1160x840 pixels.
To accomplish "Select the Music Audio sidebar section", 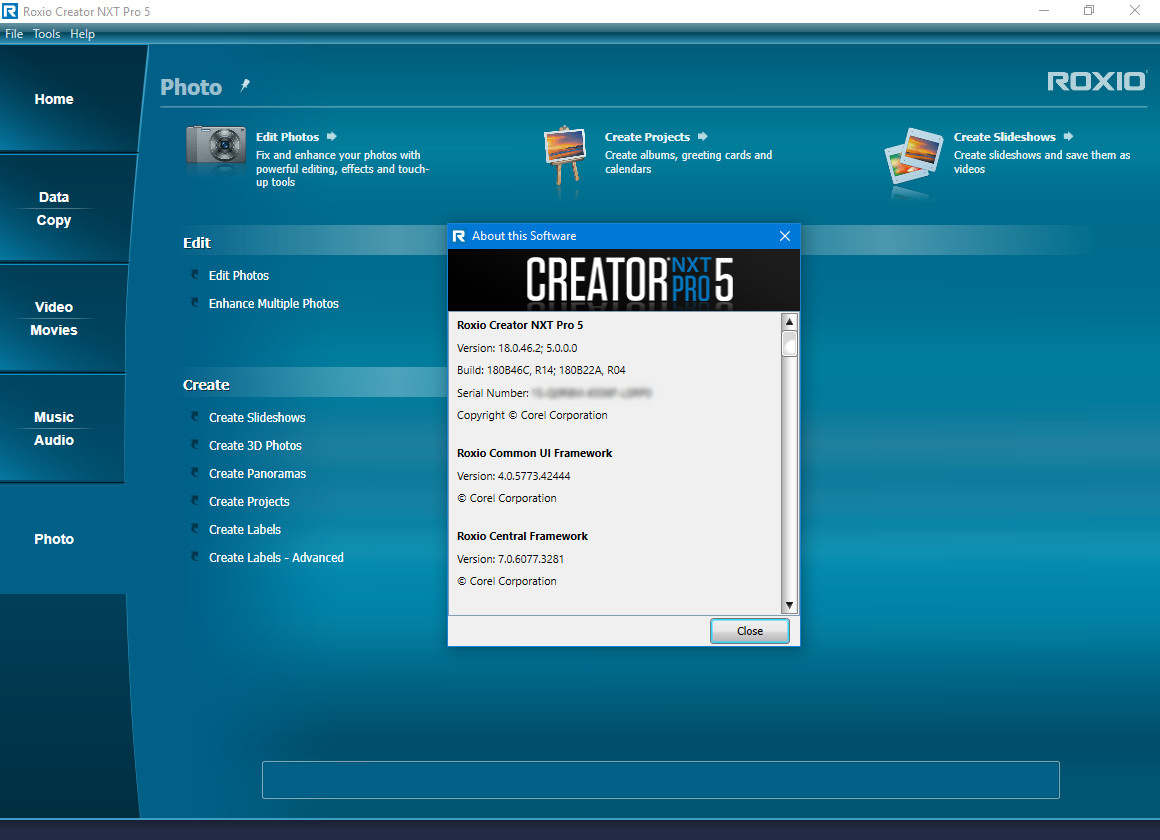I will tap(53, 428).
